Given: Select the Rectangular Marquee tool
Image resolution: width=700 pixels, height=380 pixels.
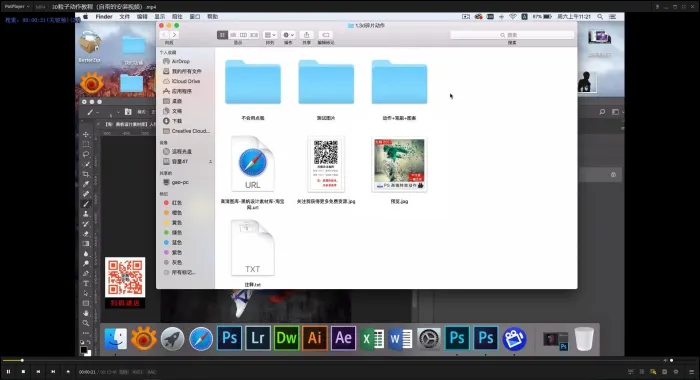Looking at the screenshot, I should click(x=86, y=144).
